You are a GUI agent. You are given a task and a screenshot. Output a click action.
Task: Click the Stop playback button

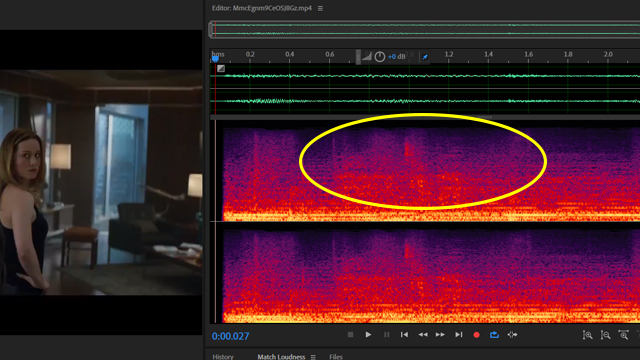coord(350,335)
